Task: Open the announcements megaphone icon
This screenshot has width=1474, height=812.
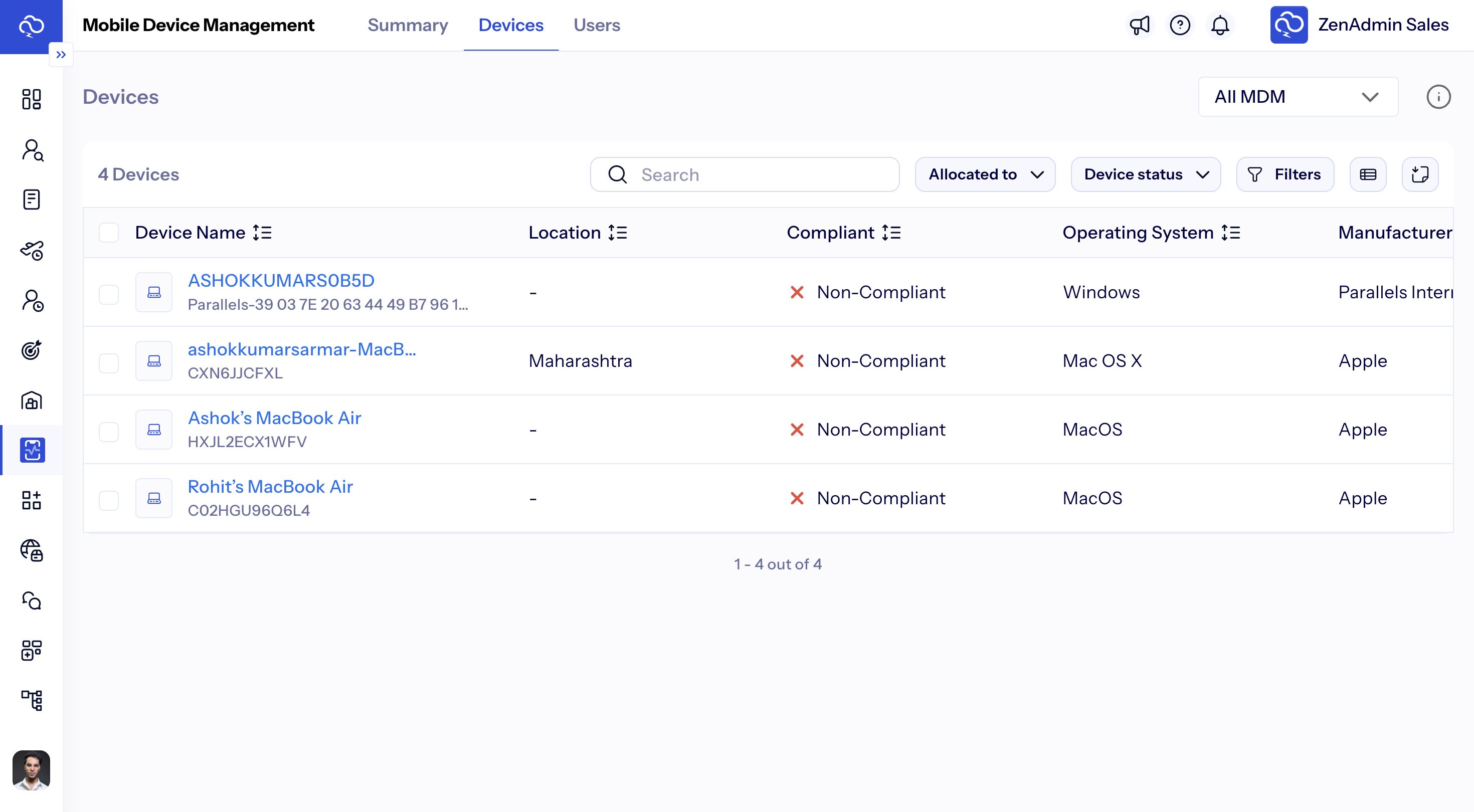Action: coord(1140,25)
